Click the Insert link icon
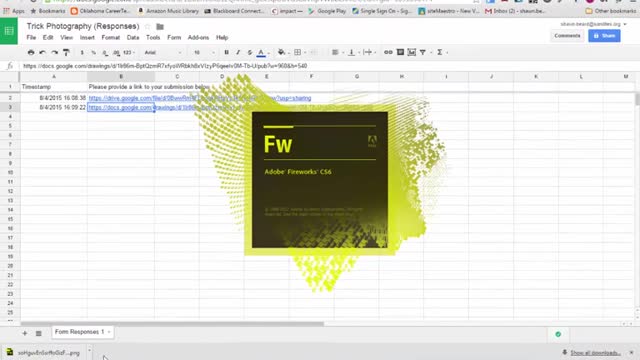The width and height of the screenshot is (640, 360). coord(388,52)
